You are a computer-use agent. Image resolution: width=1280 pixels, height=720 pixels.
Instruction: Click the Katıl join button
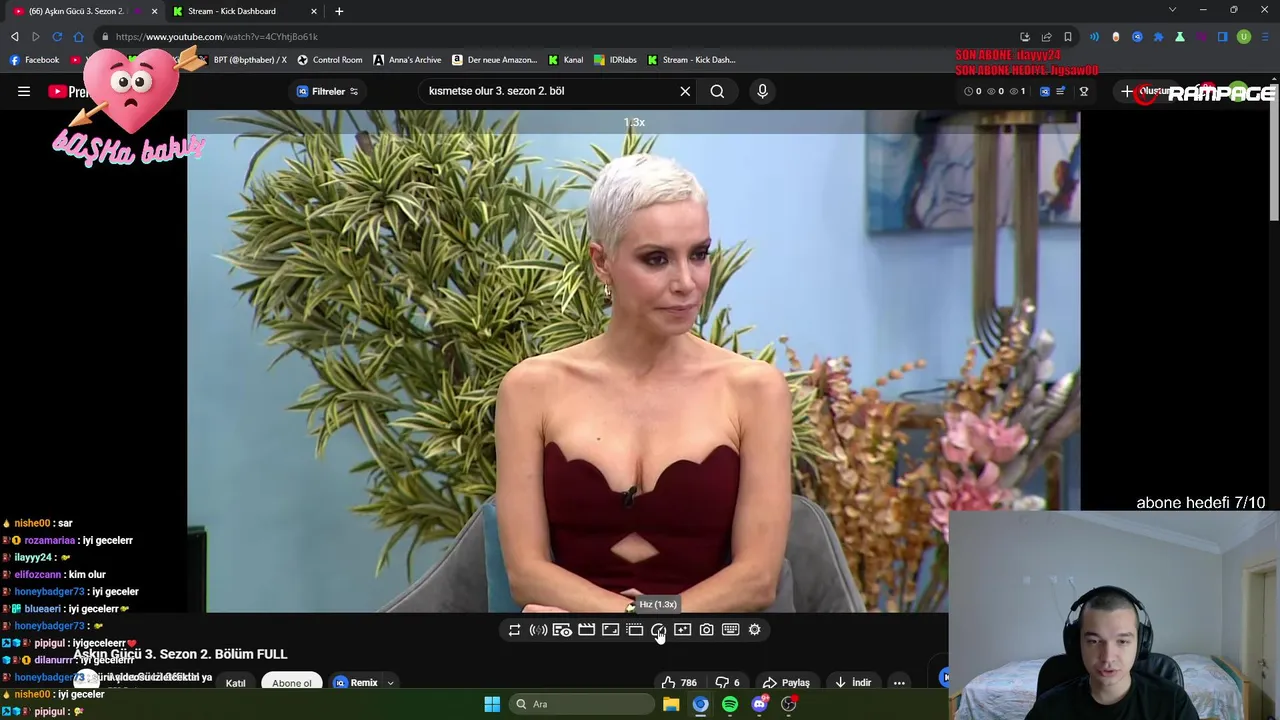(236, 683)
